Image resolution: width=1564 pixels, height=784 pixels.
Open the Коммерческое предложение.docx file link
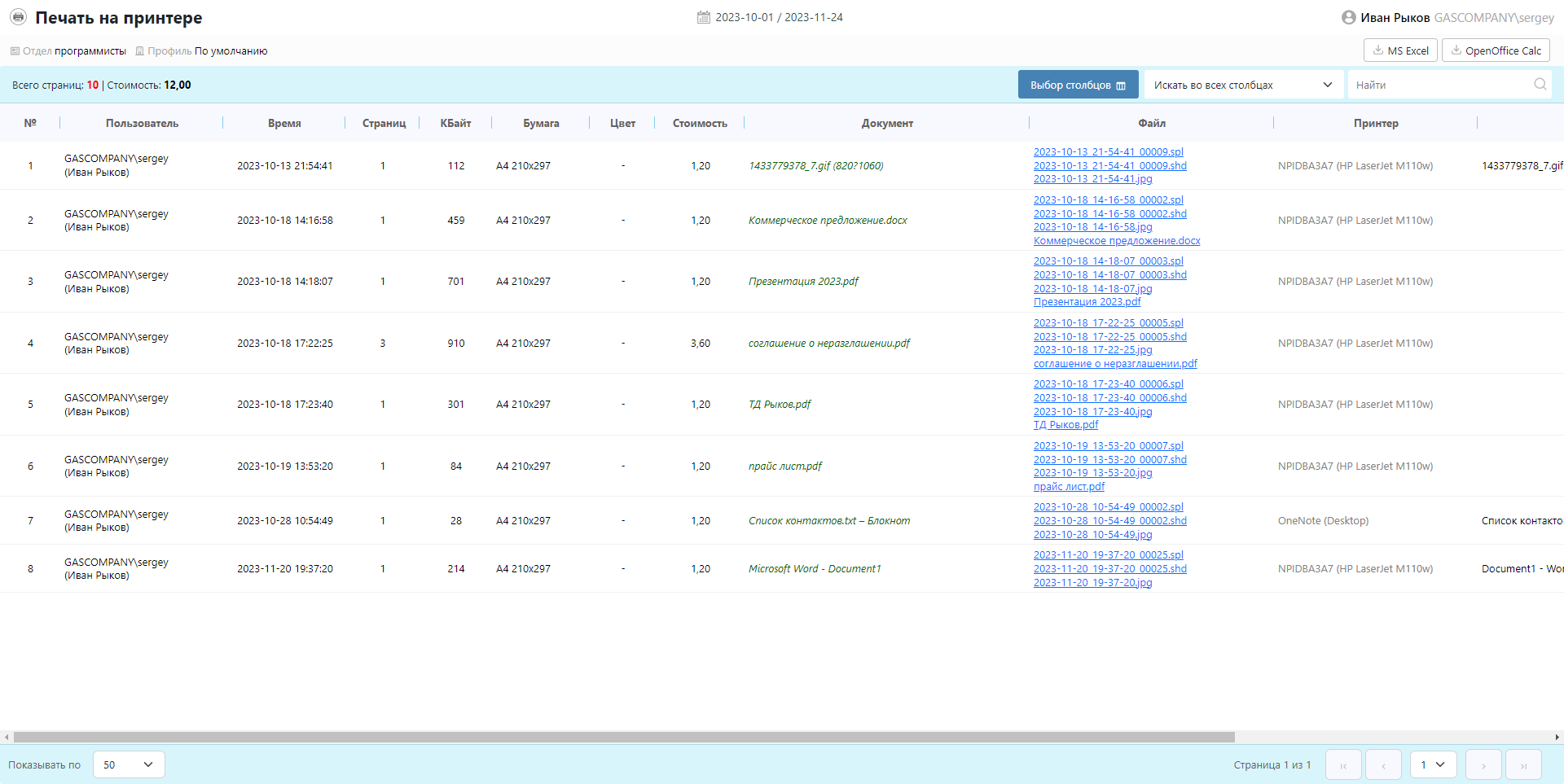pos(1116,241)
